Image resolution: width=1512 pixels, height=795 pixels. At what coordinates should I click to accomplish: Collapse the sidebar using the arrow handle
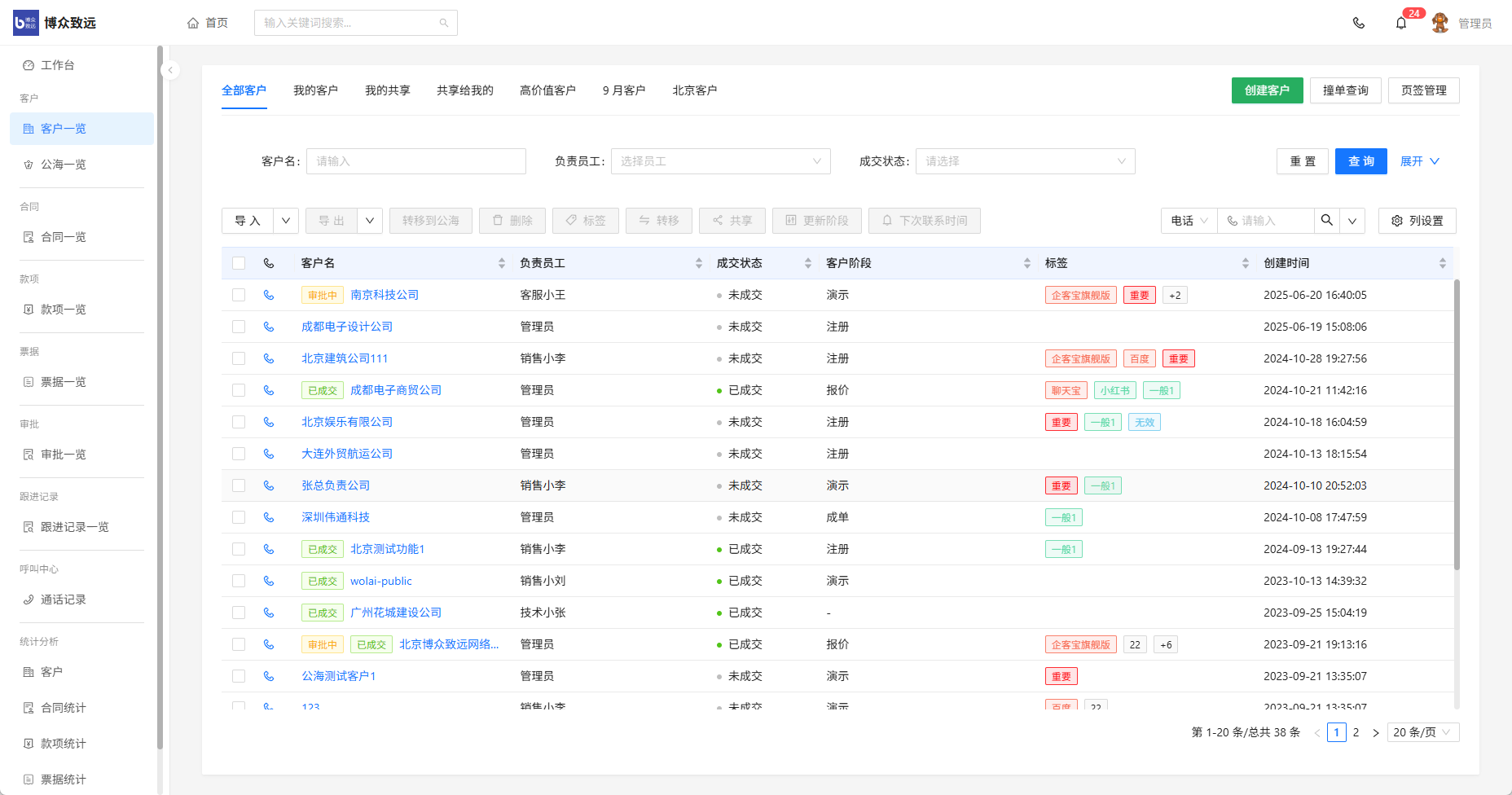click(x=170, y=70)
